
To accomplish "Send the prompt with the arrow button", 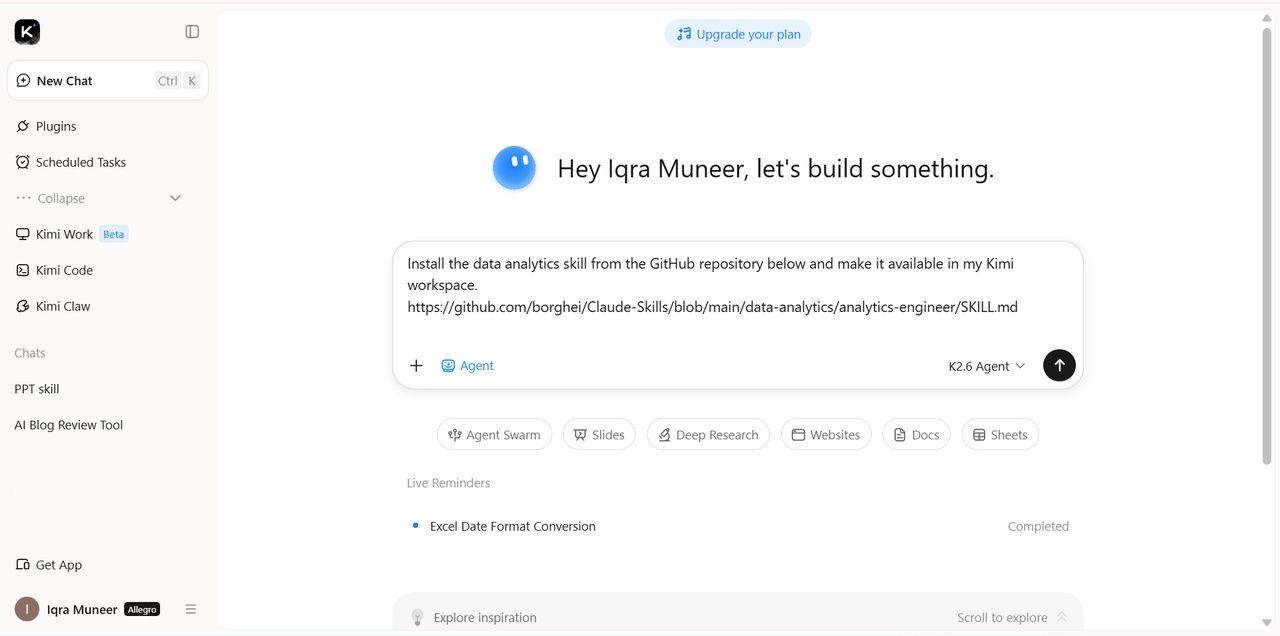I will [1059, 366].
